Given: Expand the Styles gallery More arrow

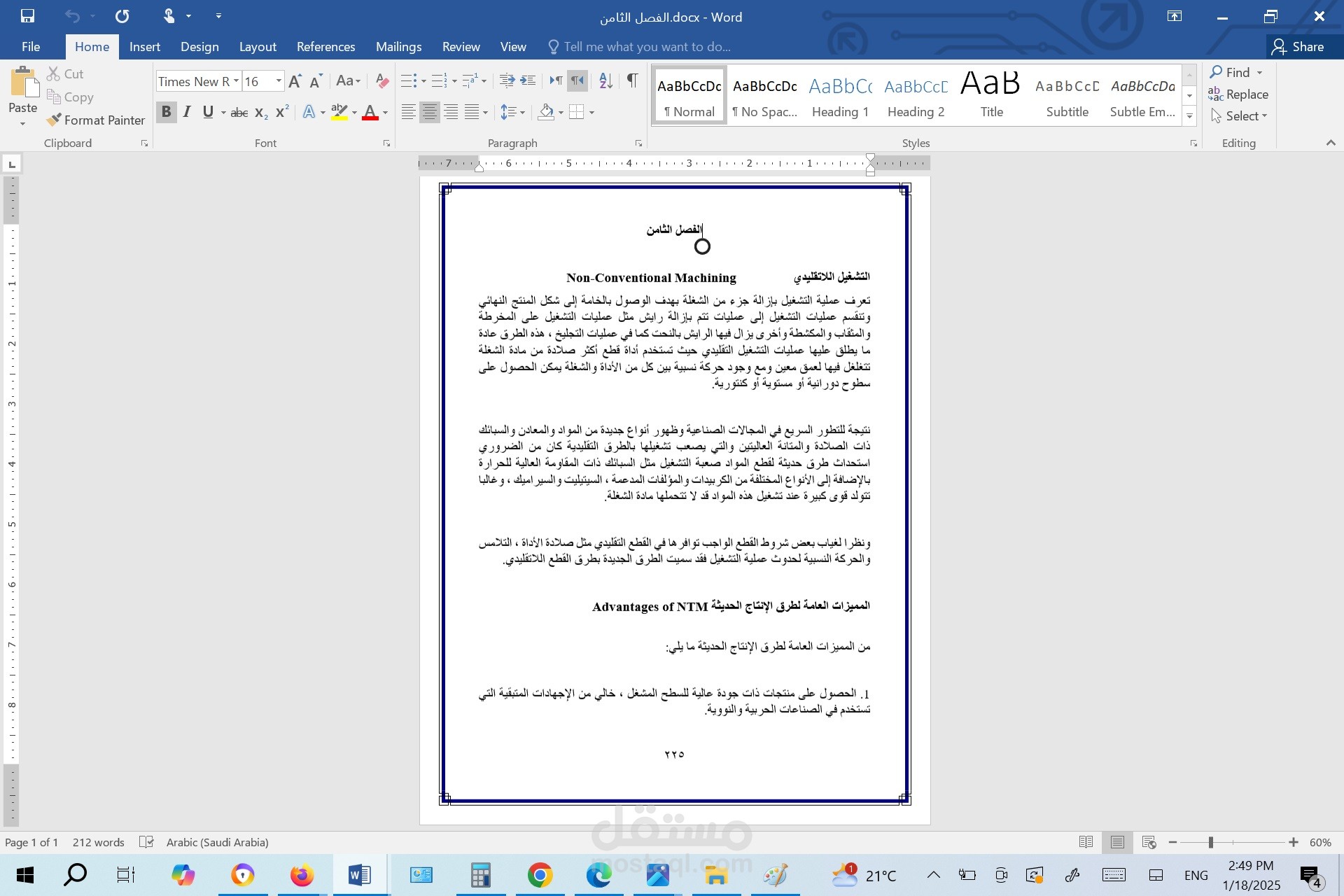Looking at the screenshot, I should coord(1189,116).
